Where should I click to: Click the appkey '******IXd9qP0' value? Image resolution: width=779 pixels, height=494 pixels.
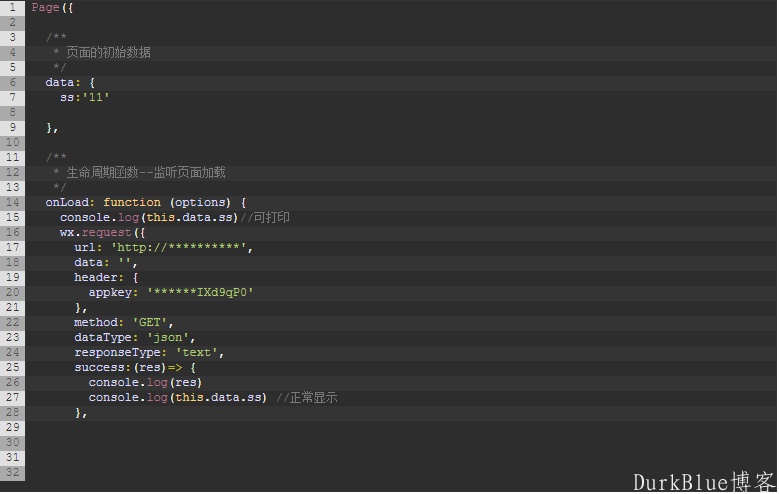tap(200, 292)
